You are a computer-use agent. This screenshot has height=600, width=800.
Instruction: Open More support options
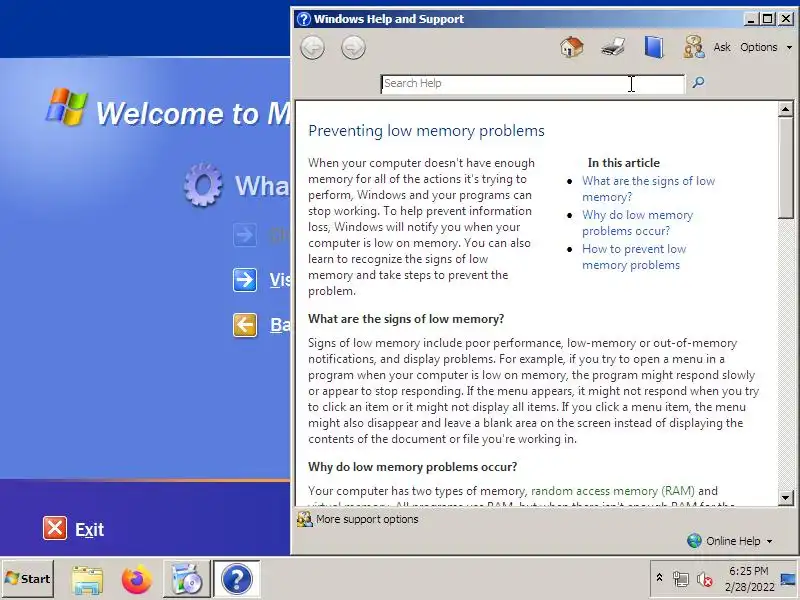pos(367,519)
